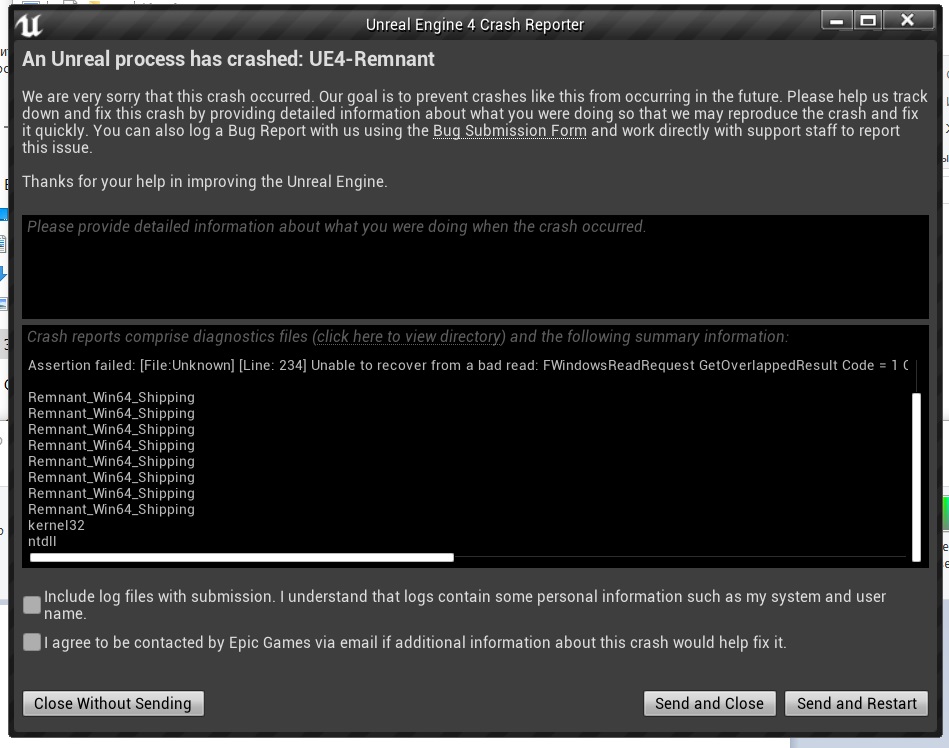Click the Unreal Engine 4 Crash Reporter title

click(x=475, y=24)
